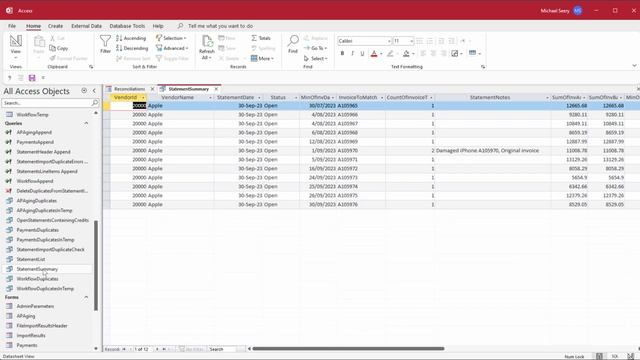Open the font name Calibri combo box
The width and height of the screenshot is (640, 360).
[x=364, y=41]
